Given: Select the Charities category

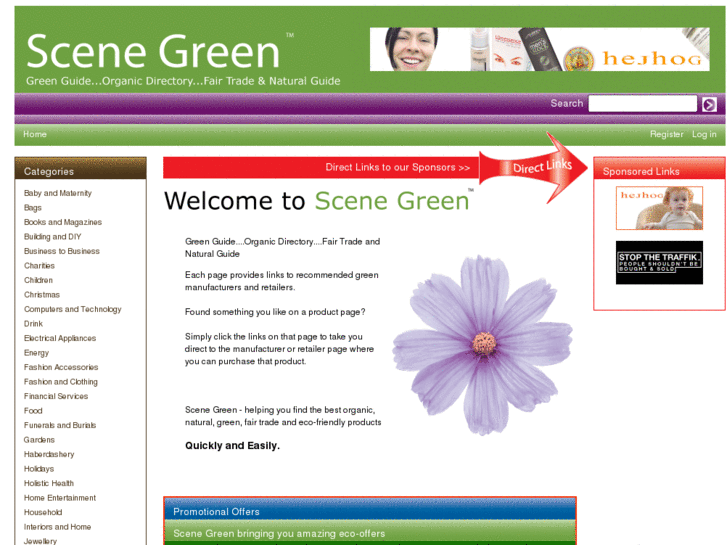Looking at the screenshot, I should coord(39,266).
